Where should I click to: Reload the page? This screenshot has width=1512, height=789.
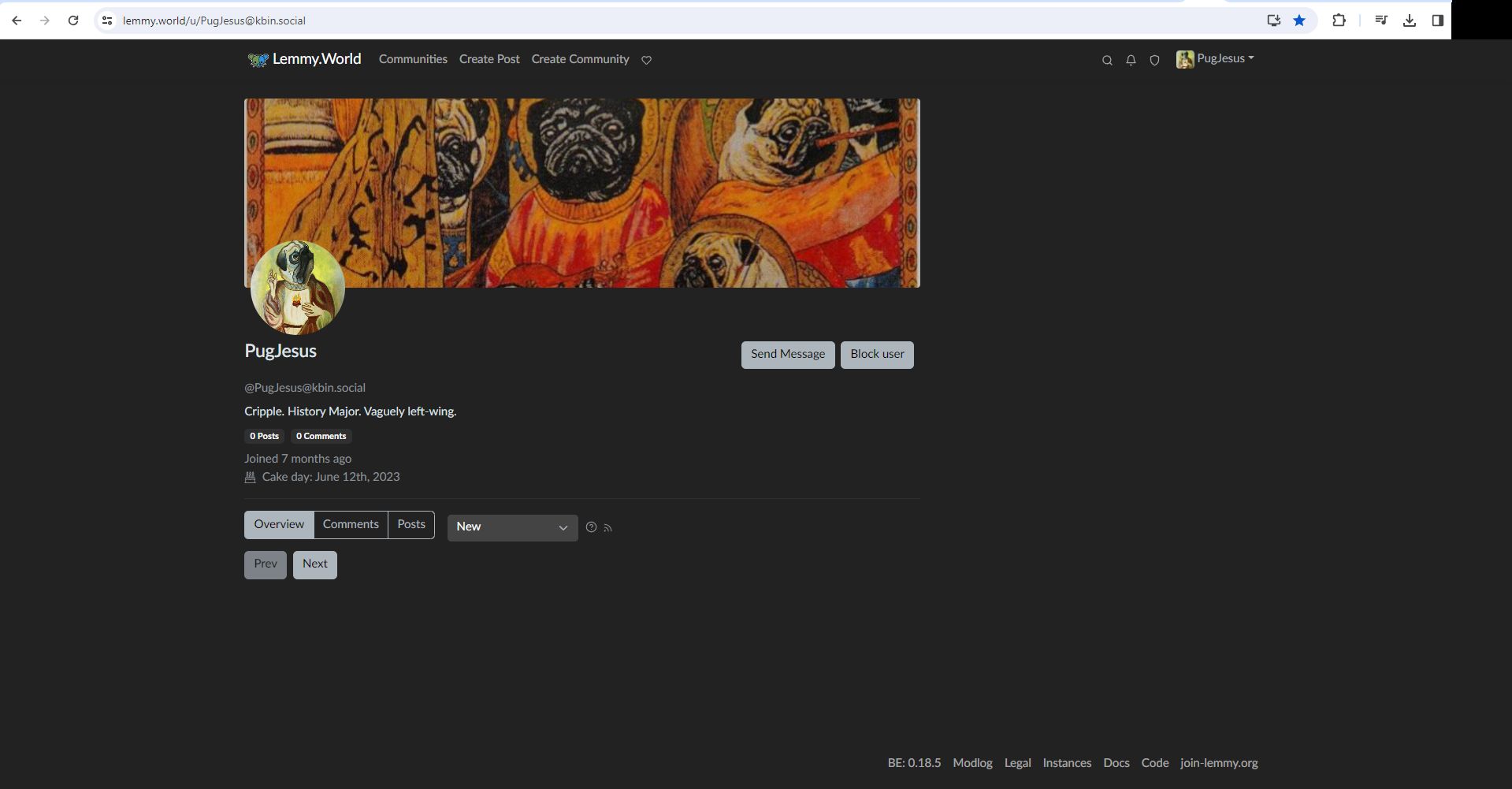[x=73, y=20]
